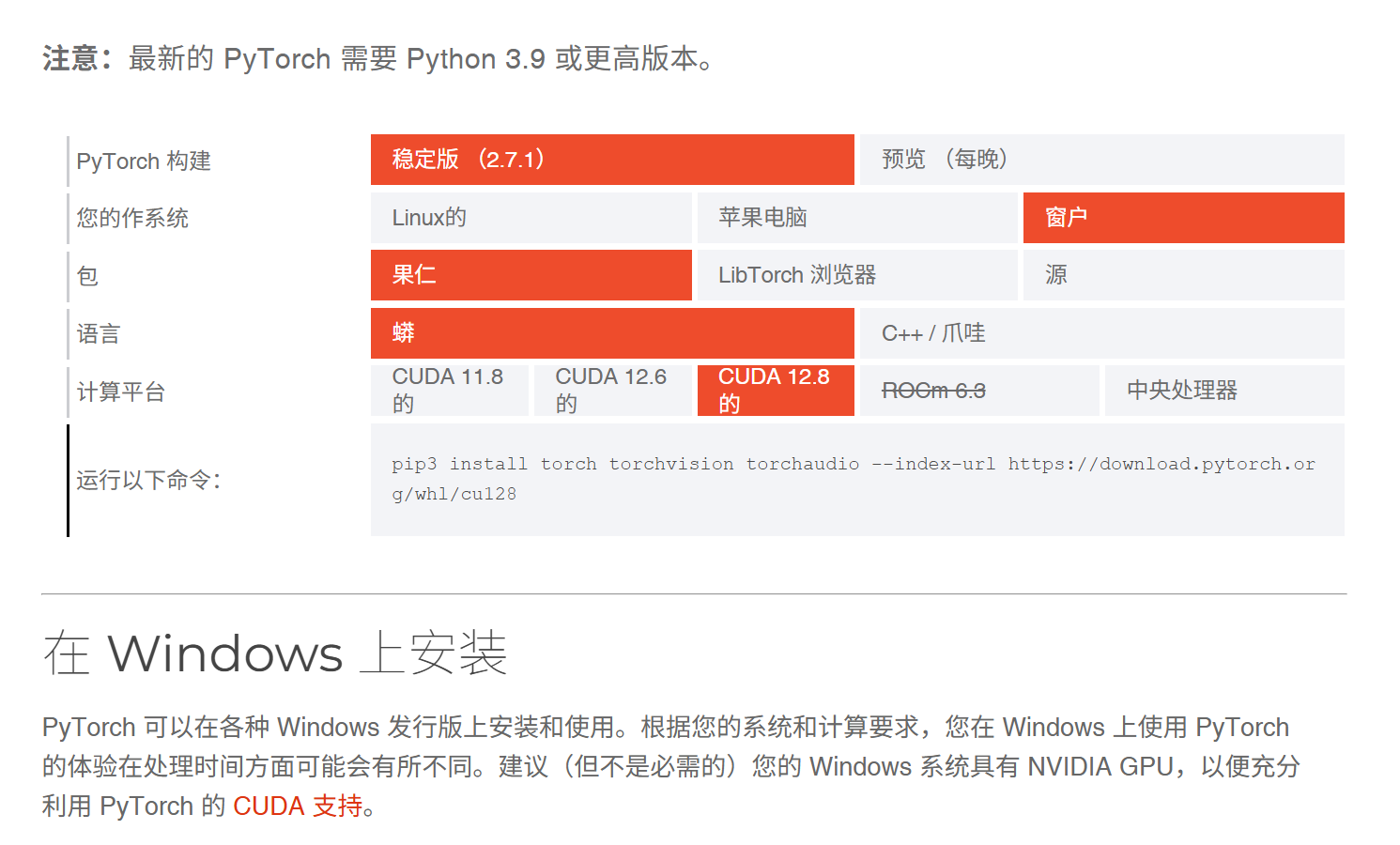Select the 果仁 package option

(x=531, y=275)
